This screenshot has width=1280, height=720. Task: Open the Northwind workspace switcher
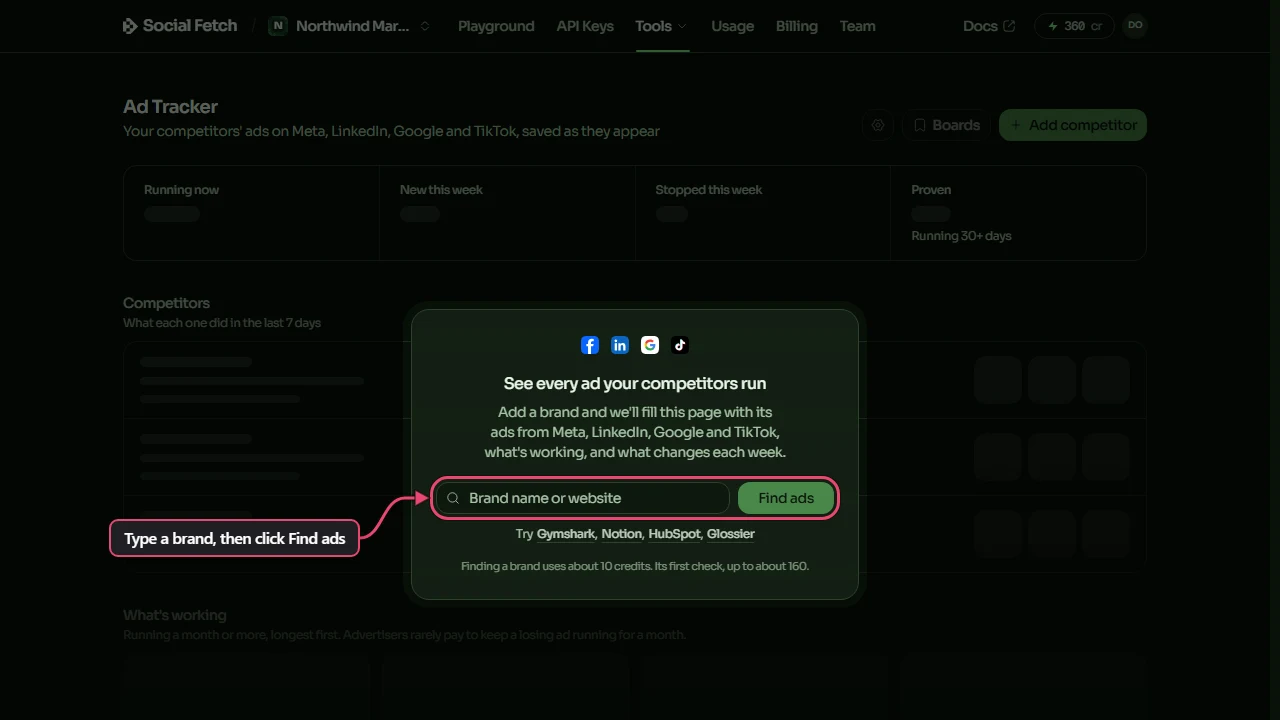point(350,26)
